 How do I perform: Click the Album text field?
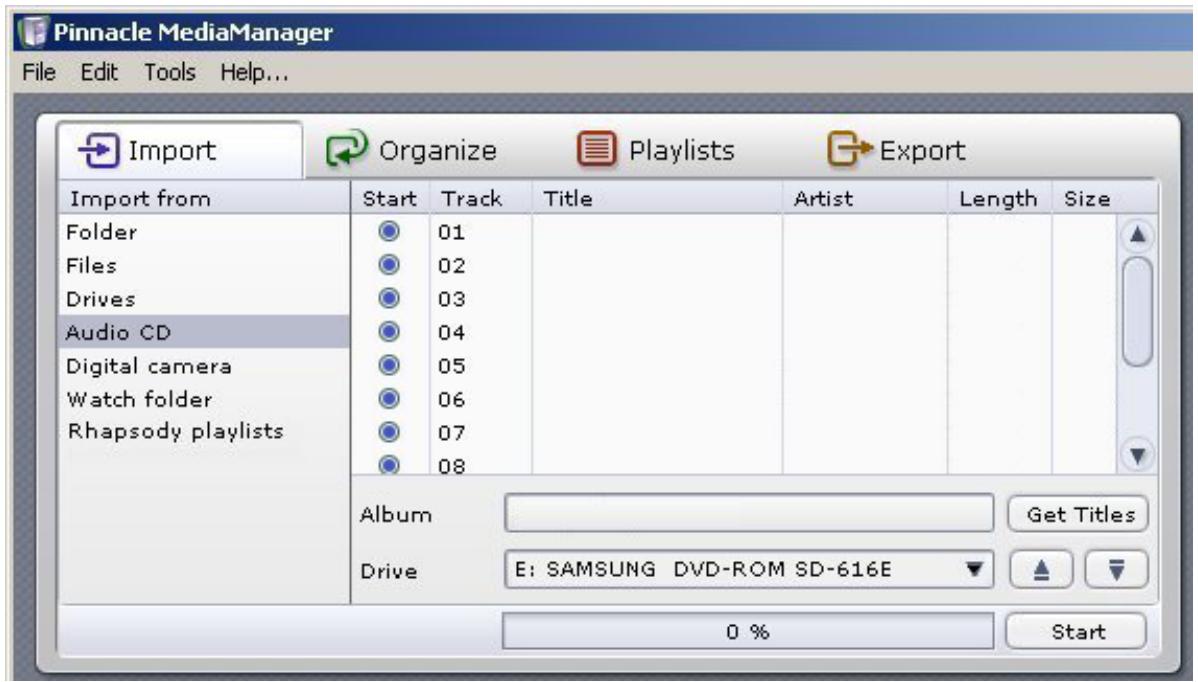pyautogui.click(x=749, y=513)
